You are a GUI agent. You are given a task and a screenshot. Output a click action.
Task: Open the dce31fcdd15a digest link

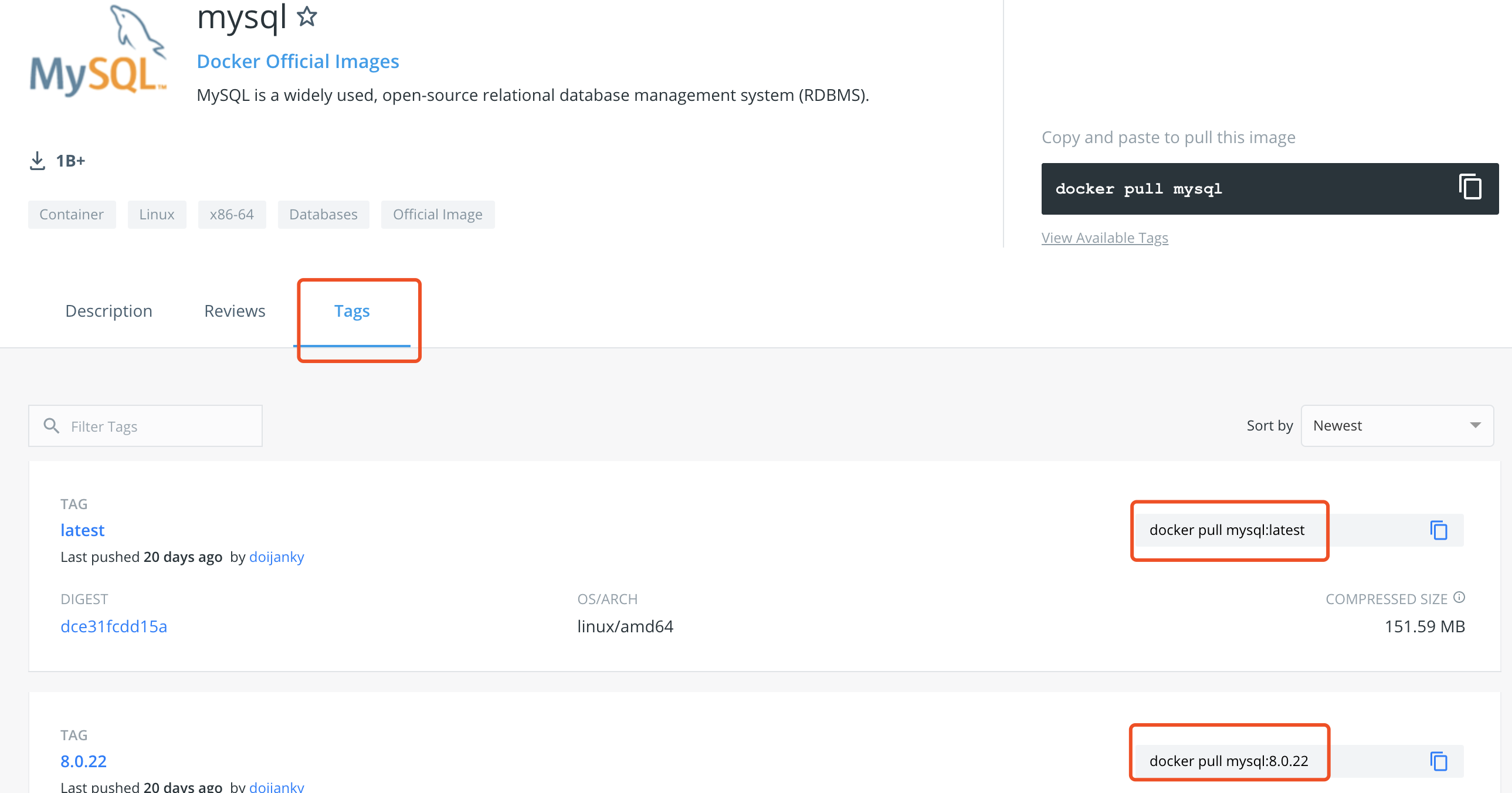114,626
